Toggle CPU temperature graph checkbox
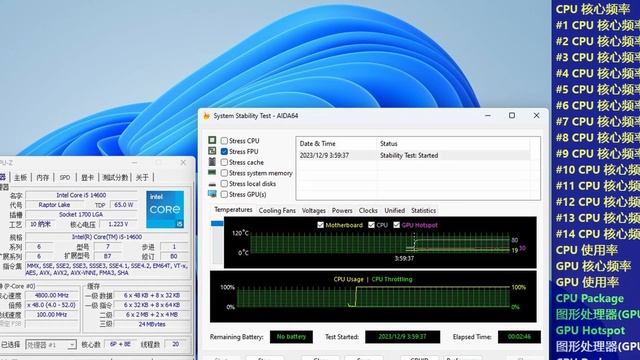The image size is (640, 360). coord(371,225)
